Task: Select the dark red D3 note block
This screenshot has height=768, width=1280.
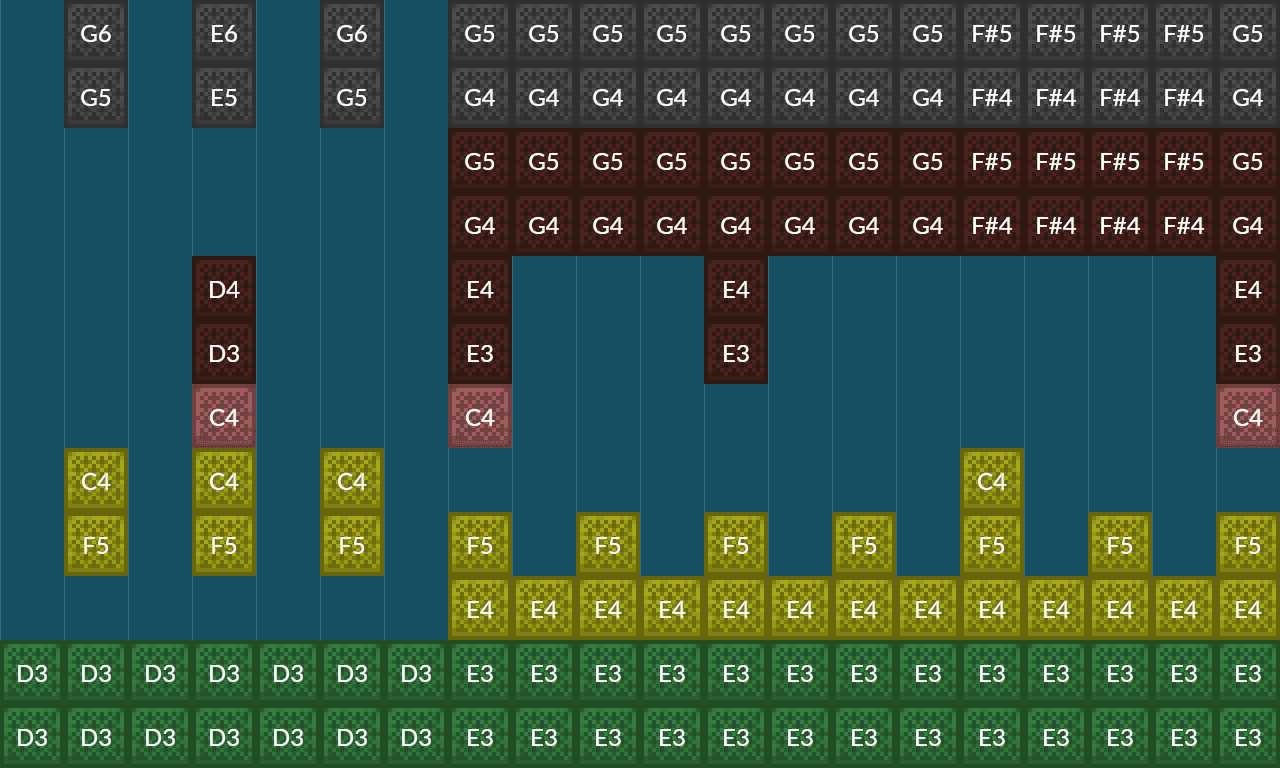Action: [x=224, y=353]
